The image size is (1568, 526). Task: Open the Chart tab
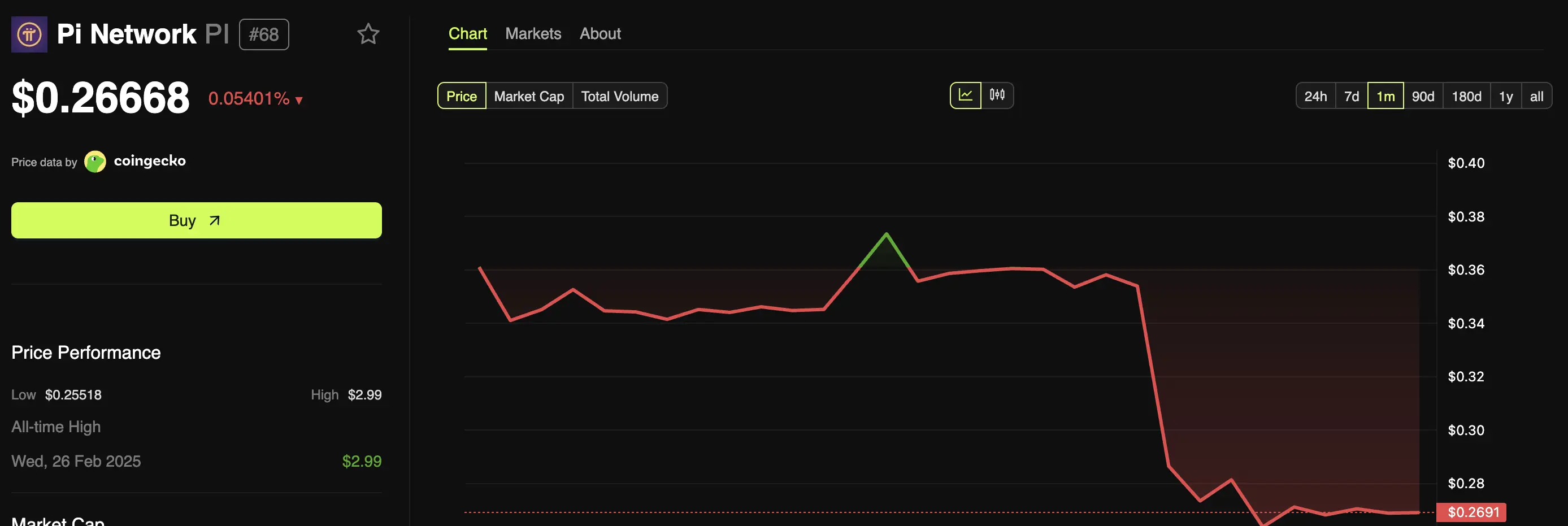pos(467,33)
